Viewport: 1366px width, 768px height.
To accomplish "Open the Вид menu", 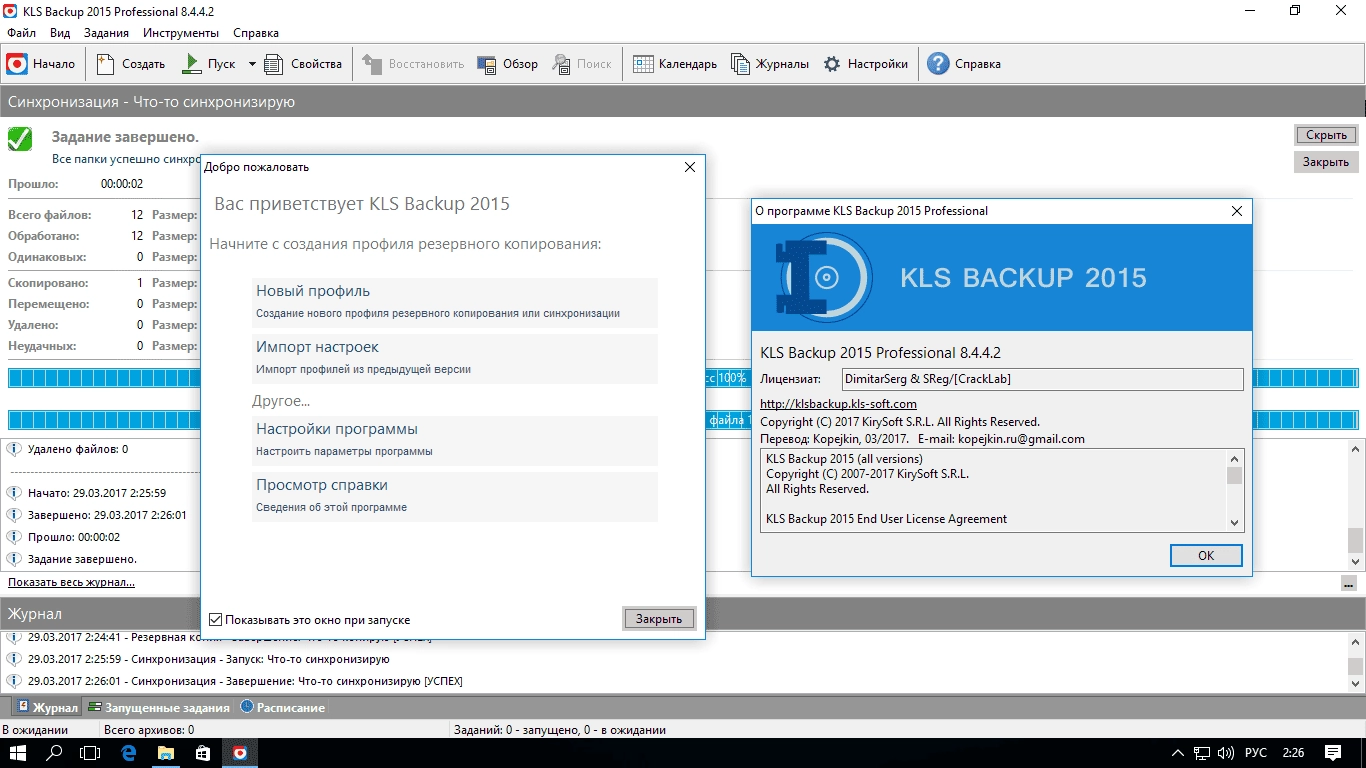I will 60,33.
